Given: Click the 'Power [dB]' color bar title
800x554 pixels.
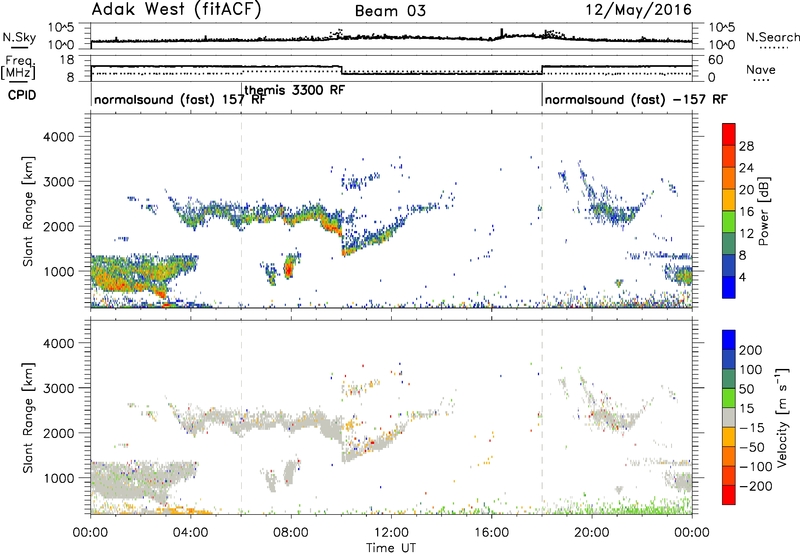Looking at the screenshot, I should [x=764, y=211].
